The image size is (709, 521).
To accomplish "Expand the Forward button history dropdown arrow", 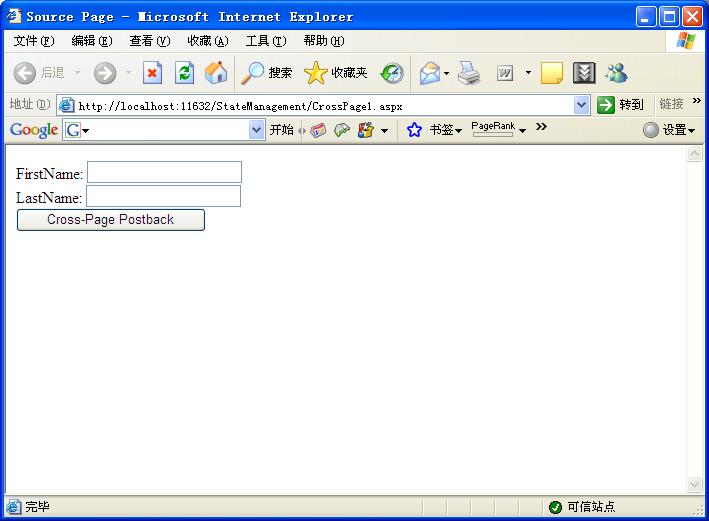I will (x=128, y=73).
